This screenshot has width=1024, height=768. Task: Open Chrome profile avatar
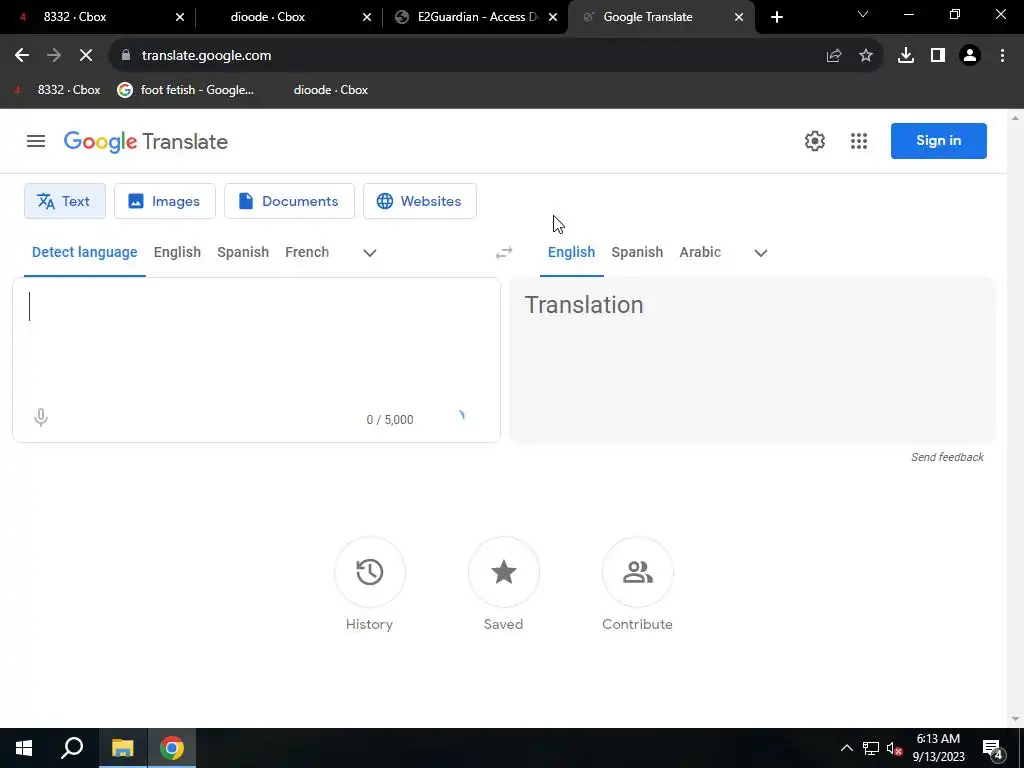970,56
